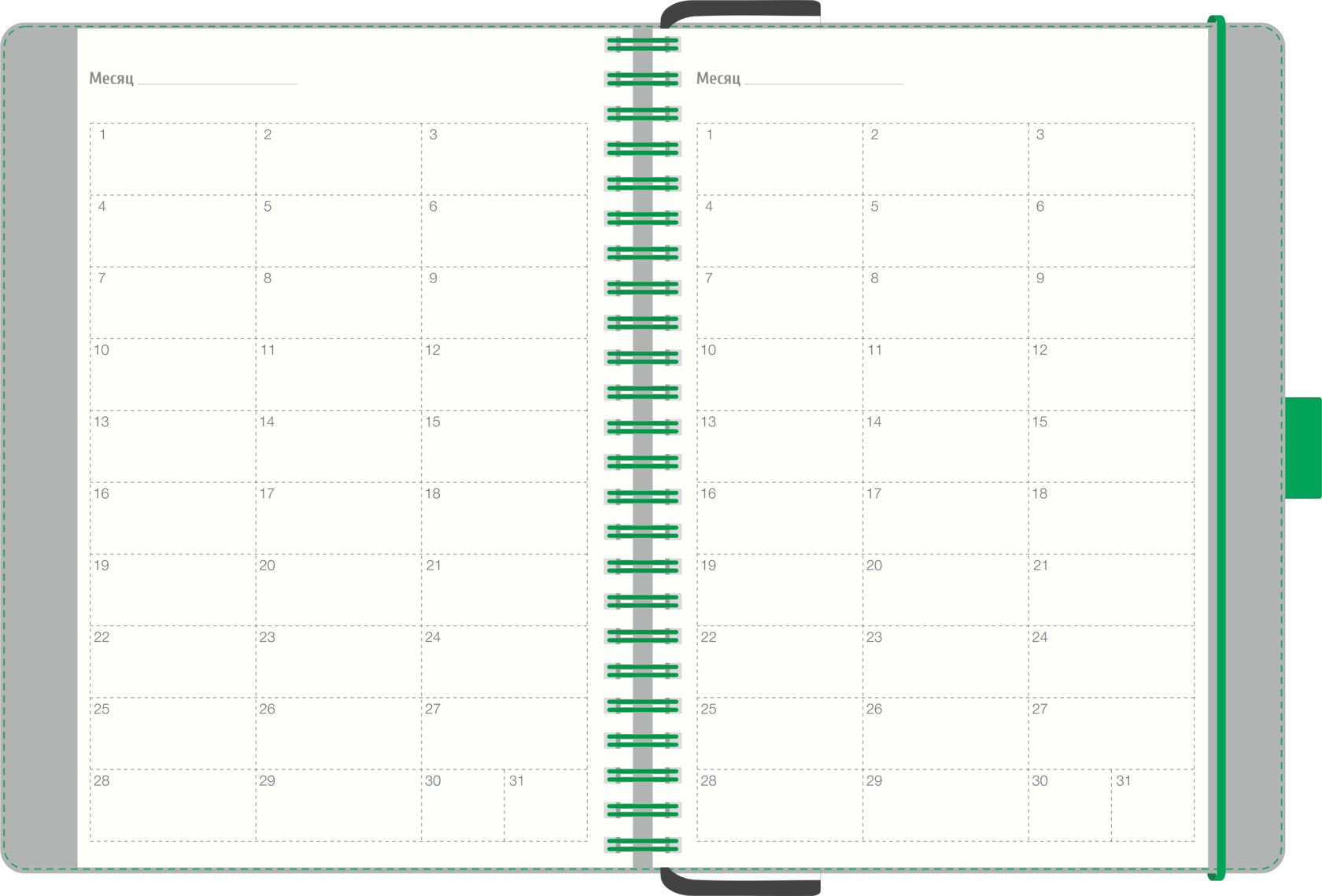Click day 31 cell on the left page

click(546, 806)
